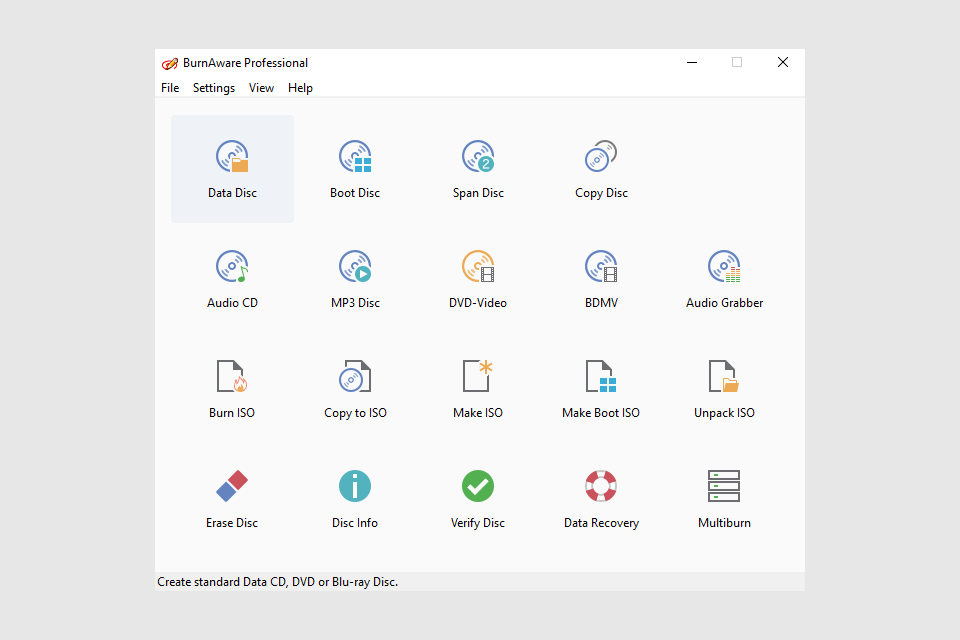
Task: Open the Settings menu
Action: click(214, 88)
